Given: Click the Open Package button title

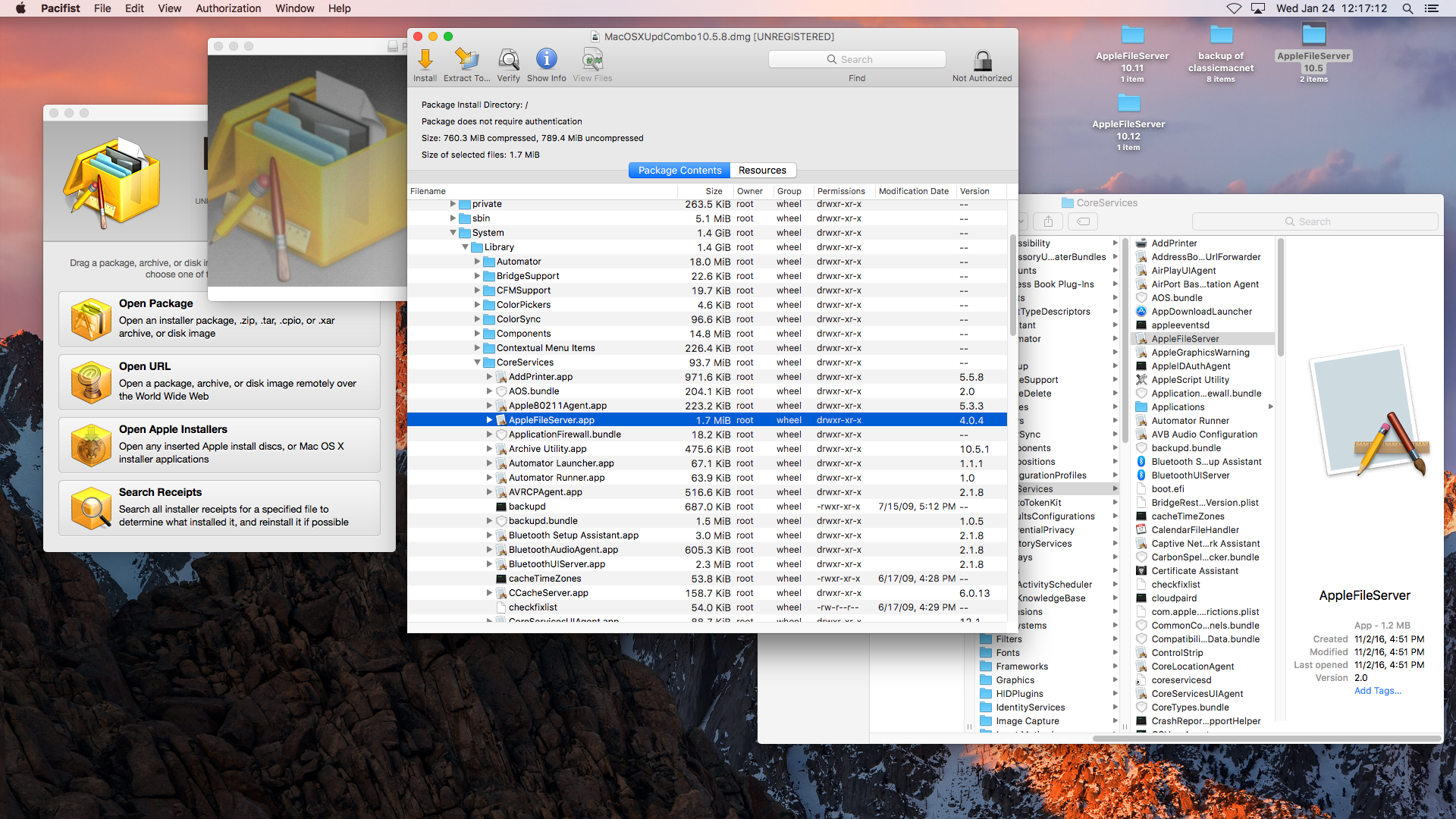Looking at the screenshot, I should click(x=155, y=303).
